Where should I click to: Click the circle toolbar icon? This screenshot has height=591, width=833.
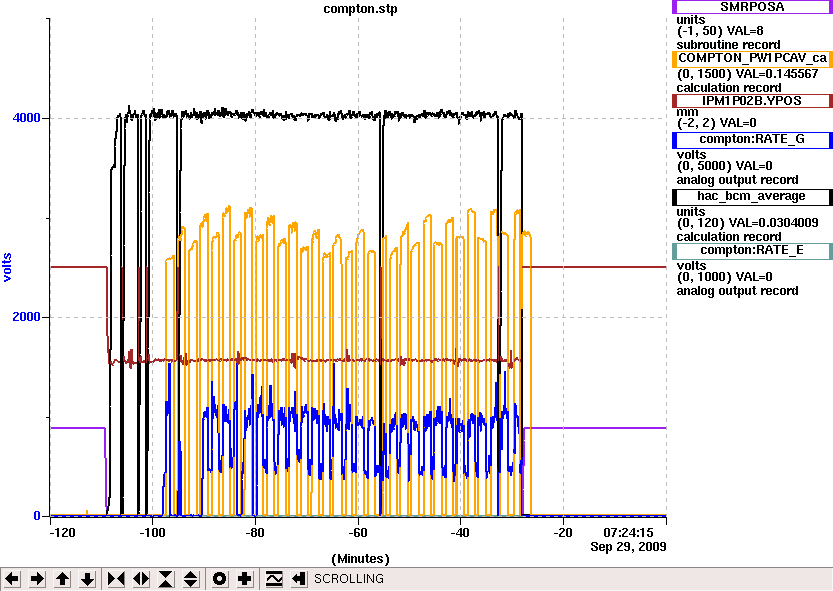coord(219,579)
